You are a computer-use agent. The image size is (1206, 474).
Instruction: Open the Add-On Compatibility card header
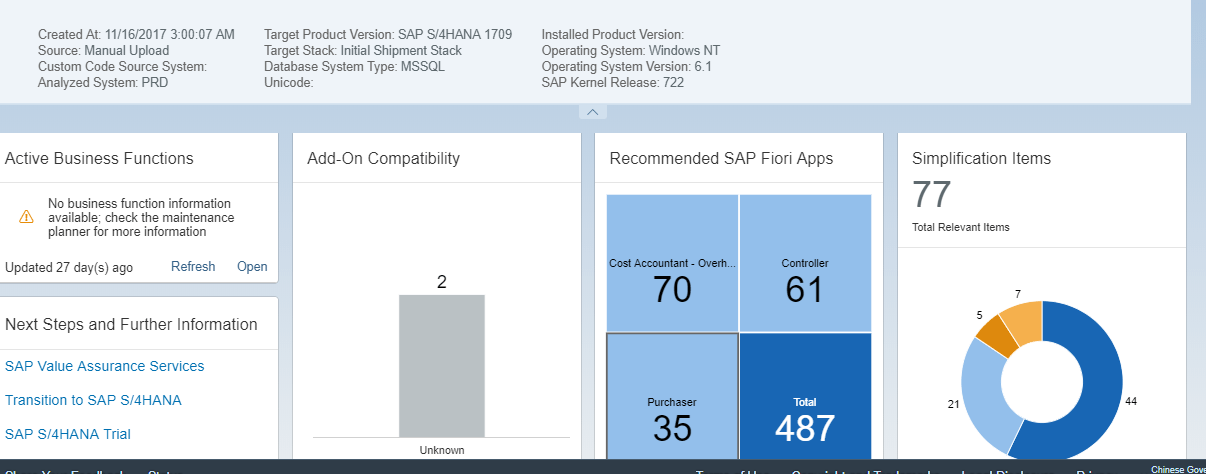[383, 158]
